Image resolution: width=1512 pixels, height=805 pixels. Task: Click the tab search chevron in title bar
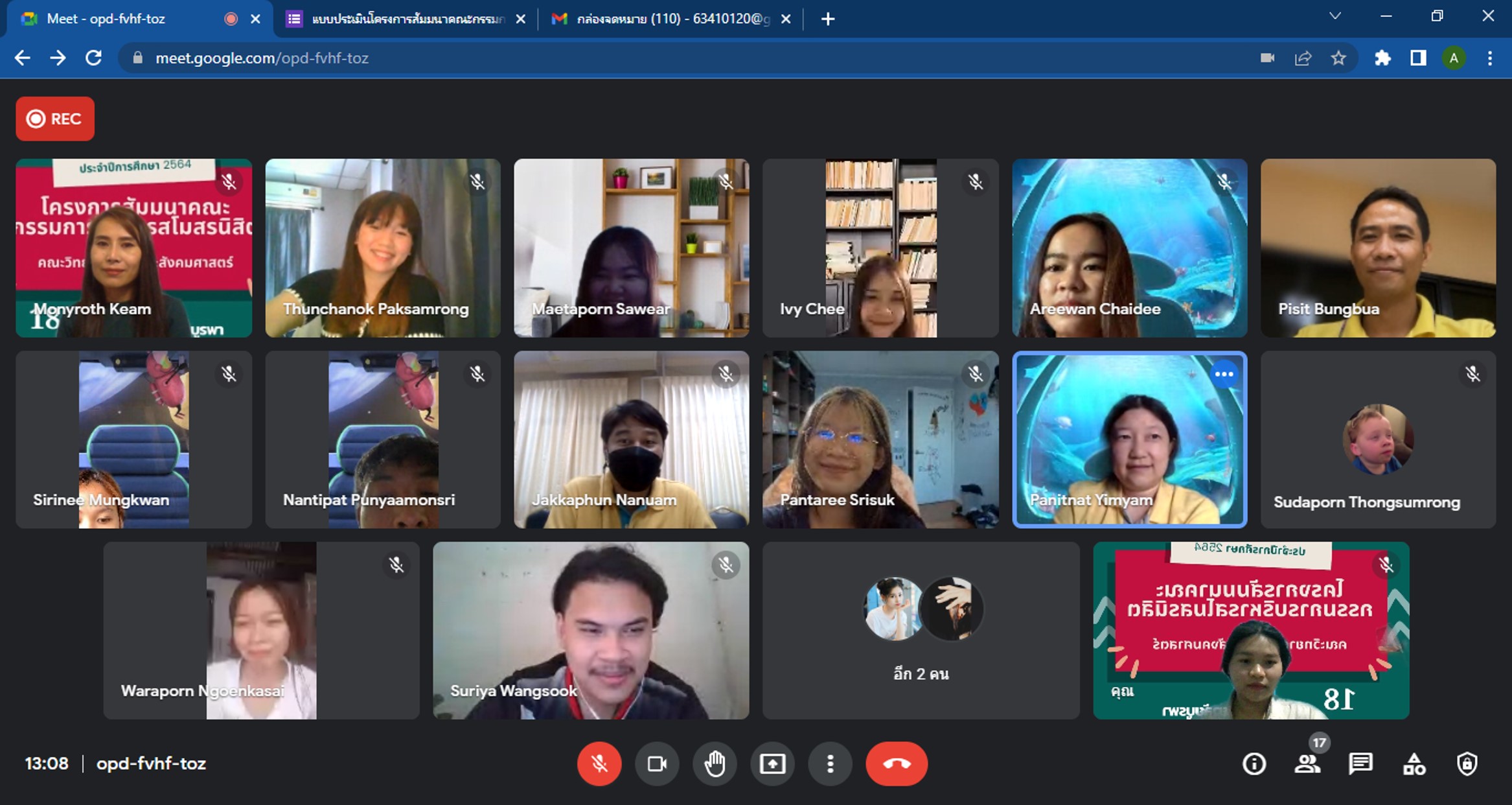1335,17
